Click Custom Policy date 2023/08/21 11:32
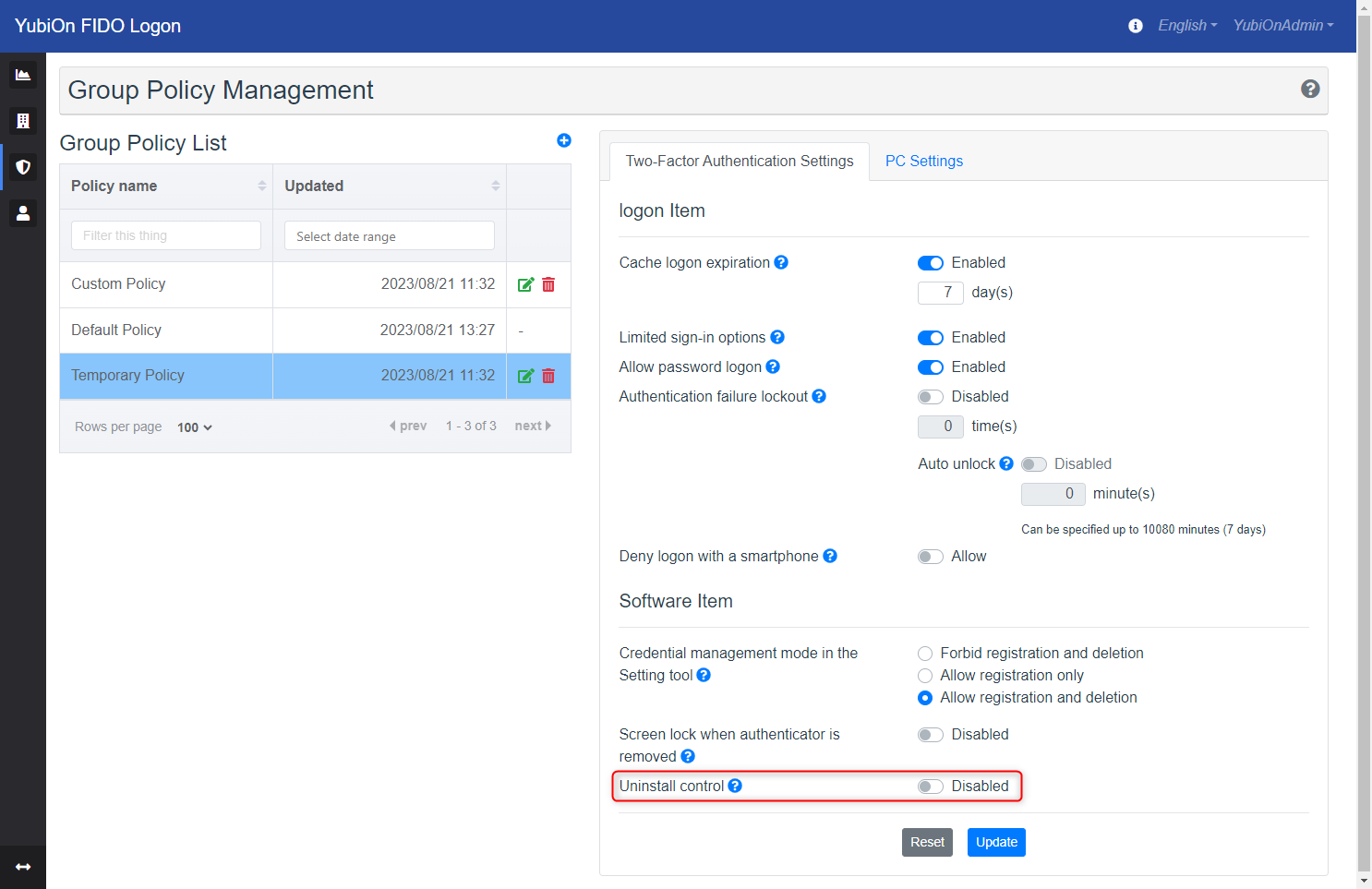 click(x=438, y=284)
